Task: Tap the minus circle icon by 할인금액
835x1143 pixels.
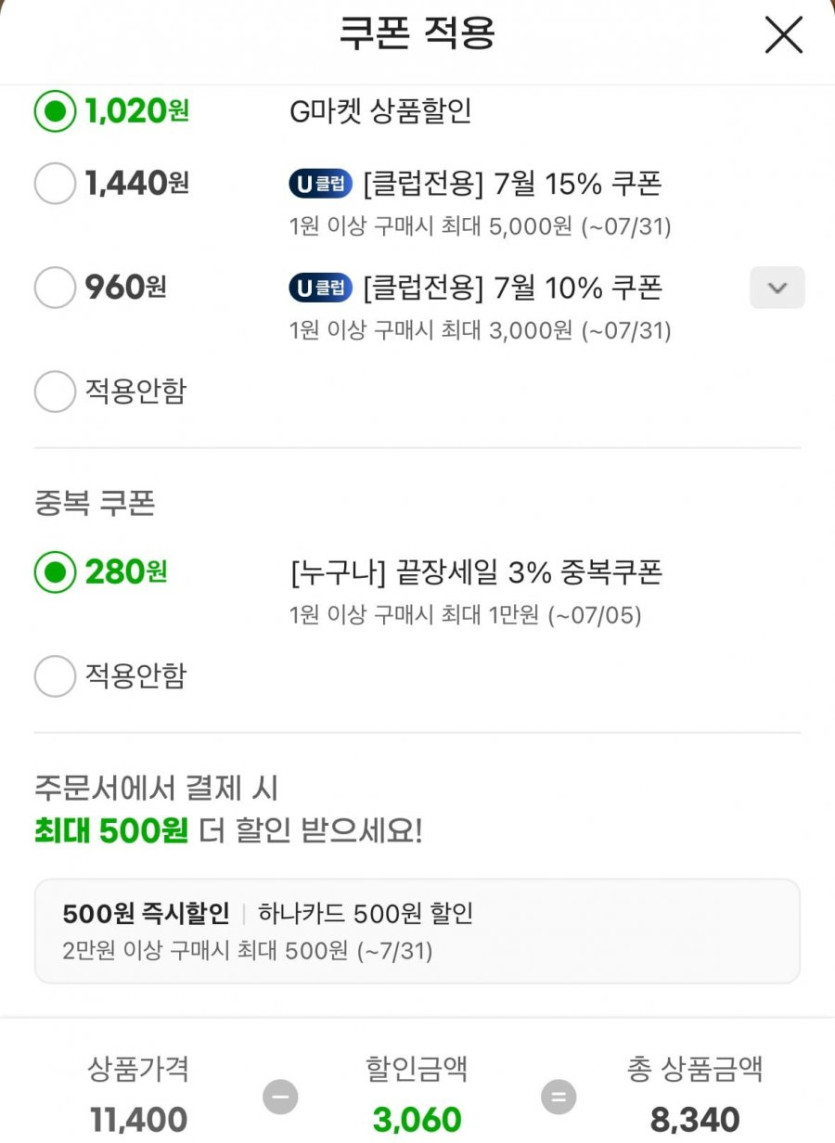Action: pos(280,1097)
